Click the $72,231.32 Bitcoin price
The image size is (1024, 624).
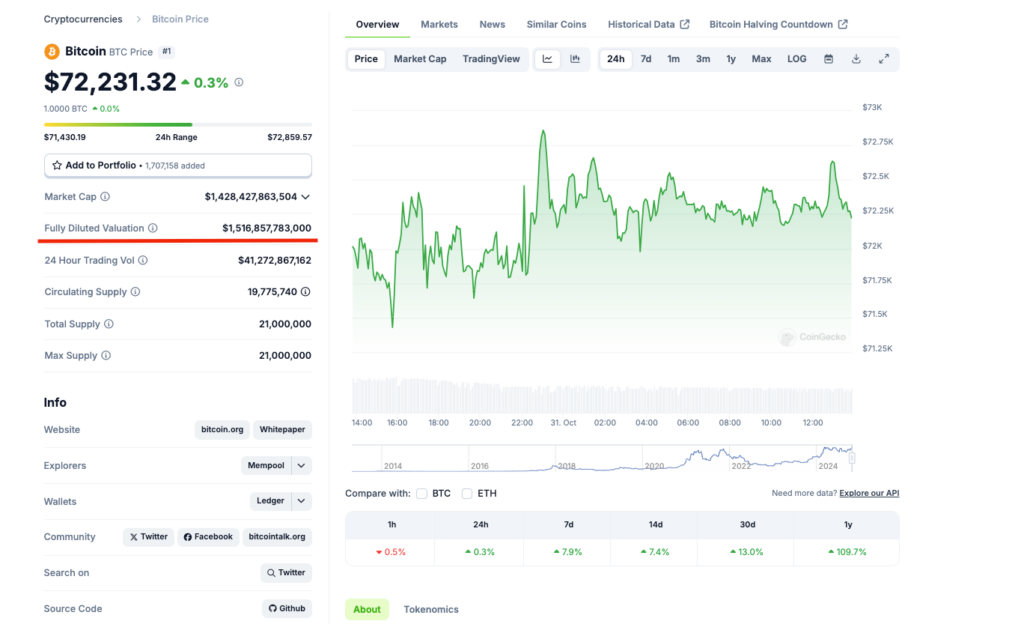coord(110,82)
